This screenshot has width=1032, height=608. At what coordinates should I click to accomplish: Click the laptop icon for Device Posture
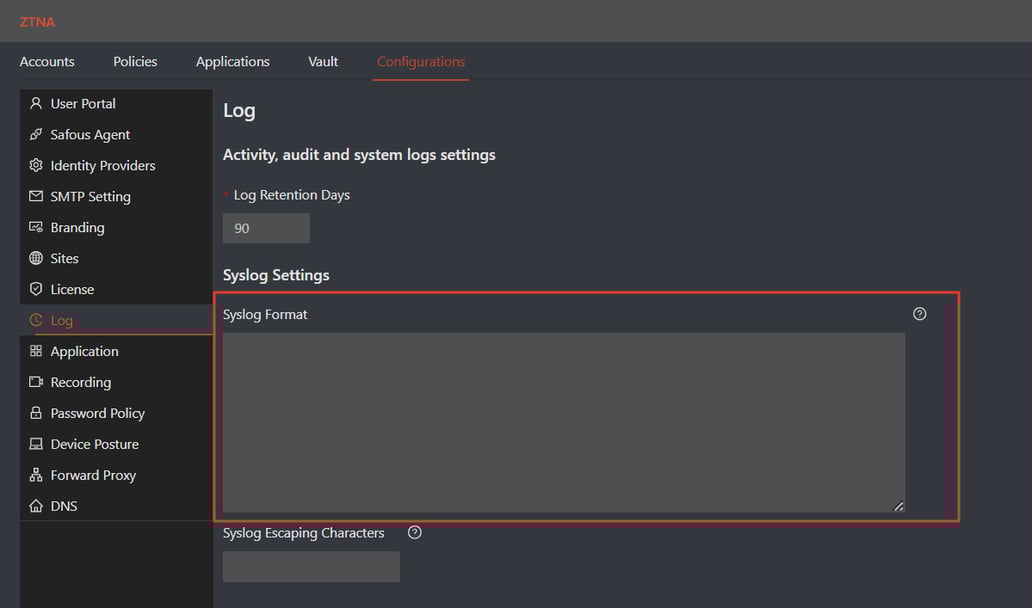pos(35,444)
